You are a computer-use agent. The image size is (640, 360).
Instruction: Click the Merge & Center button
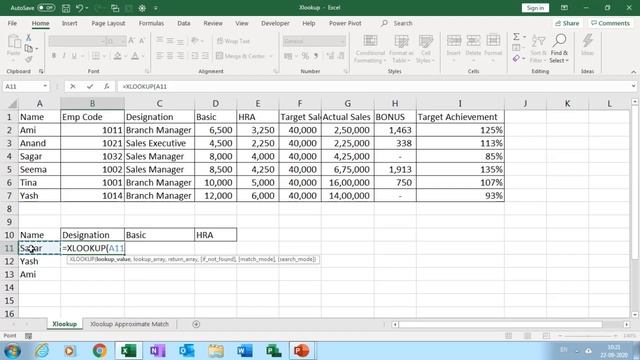[241, 56]
